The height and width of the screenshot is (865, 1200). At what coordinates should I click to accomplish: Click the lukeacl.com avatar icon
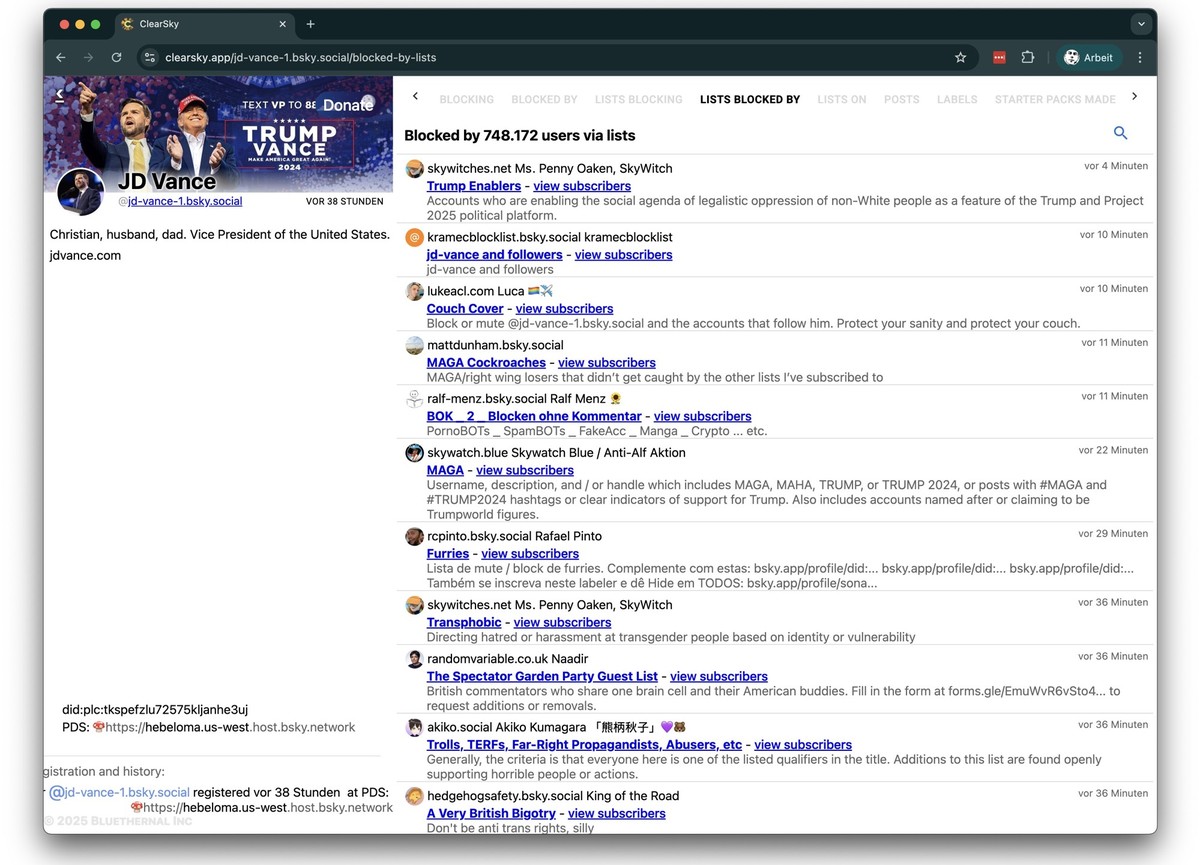coord(415,291)
